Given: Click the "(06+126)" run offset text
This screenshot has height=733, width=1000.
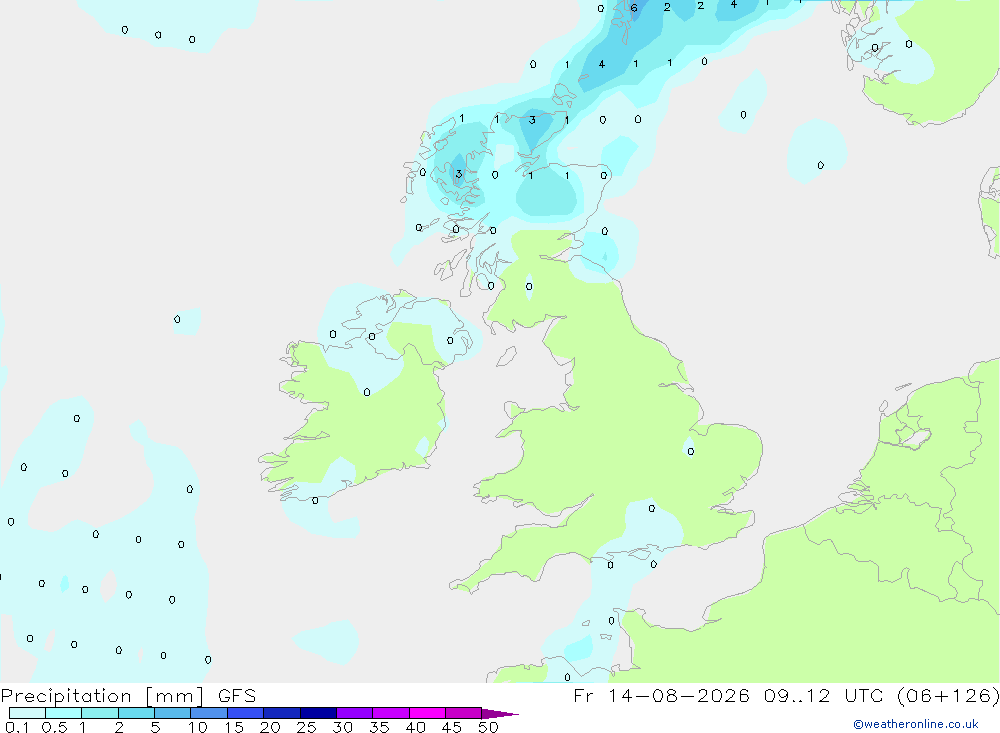Looking at the screenshot, I should [x=949, y=695].
